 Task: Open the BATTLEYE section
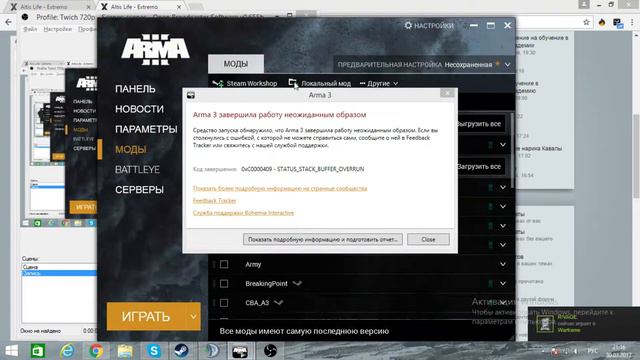tap(137, 169)
